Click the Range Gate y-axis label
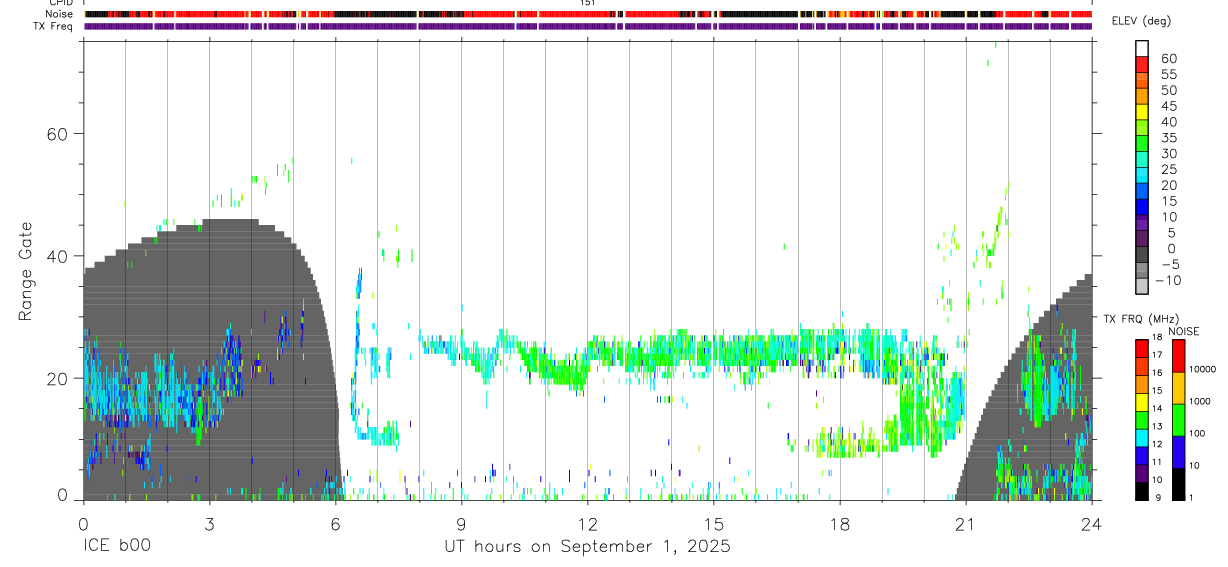Screen dimensions: 1228x567 25,270
